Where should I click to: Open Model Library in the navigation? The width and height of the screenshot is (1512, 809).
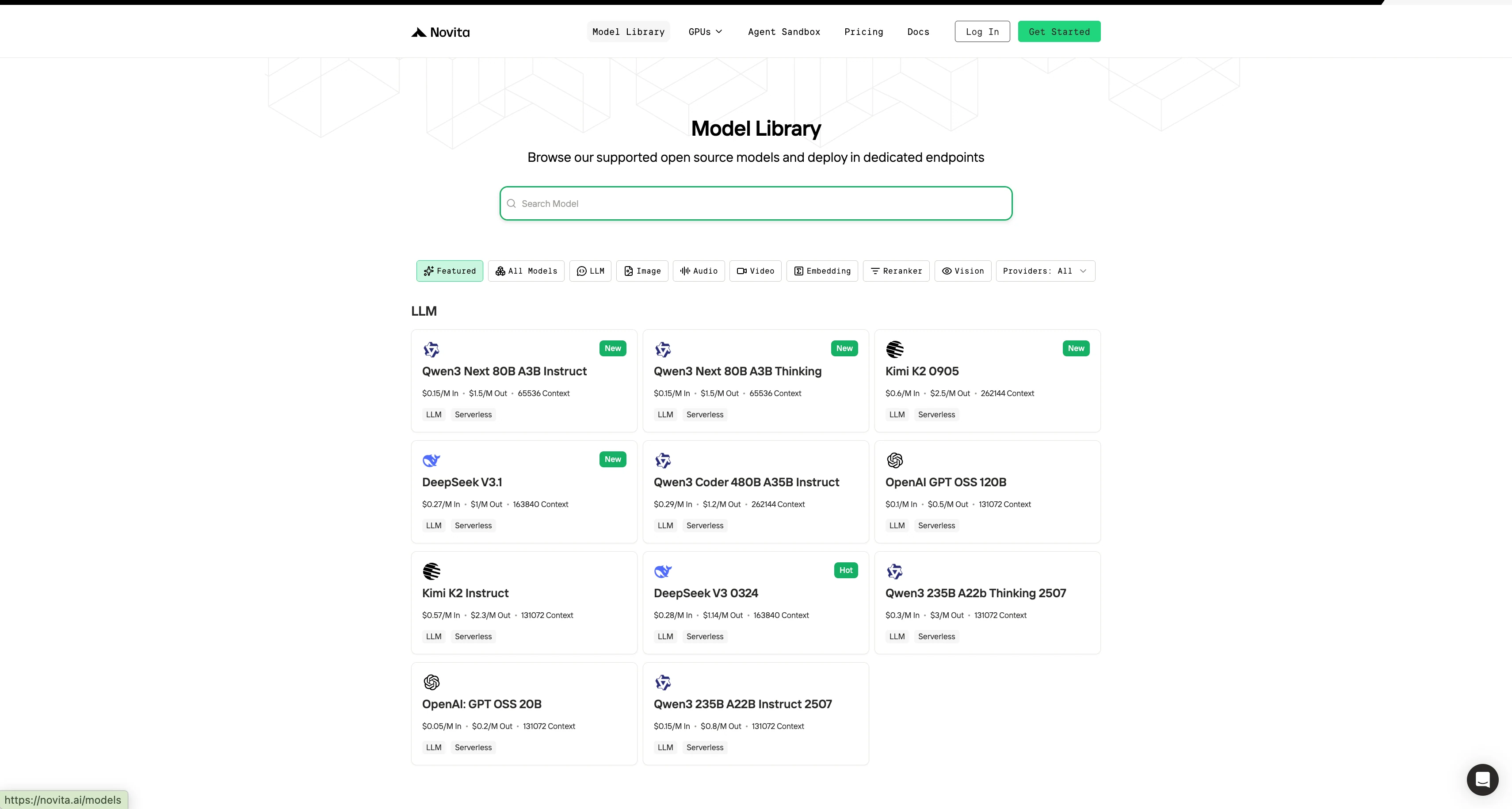(x=629, y=32)
